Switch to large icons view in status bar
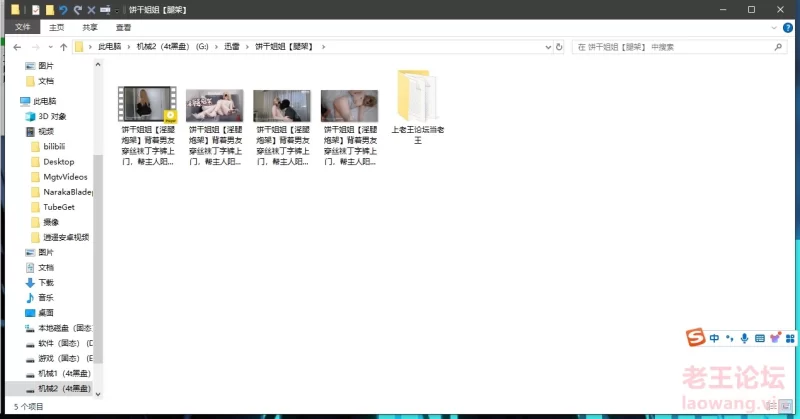This screenshot has width=800, height=419. pos(788,406)
